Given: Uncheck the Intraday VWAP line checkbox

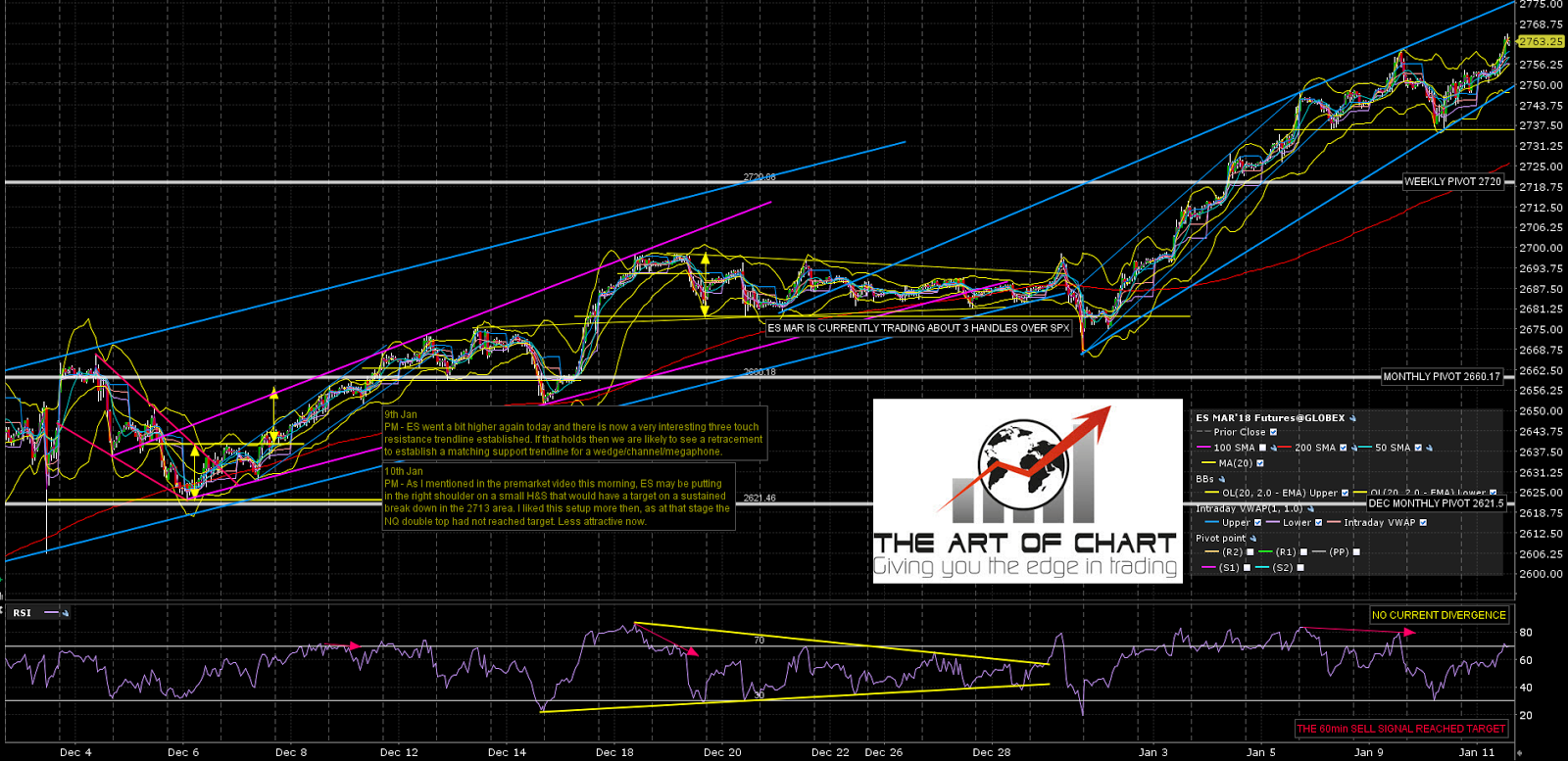Looking at the screenshot, I should (1423, 522).
